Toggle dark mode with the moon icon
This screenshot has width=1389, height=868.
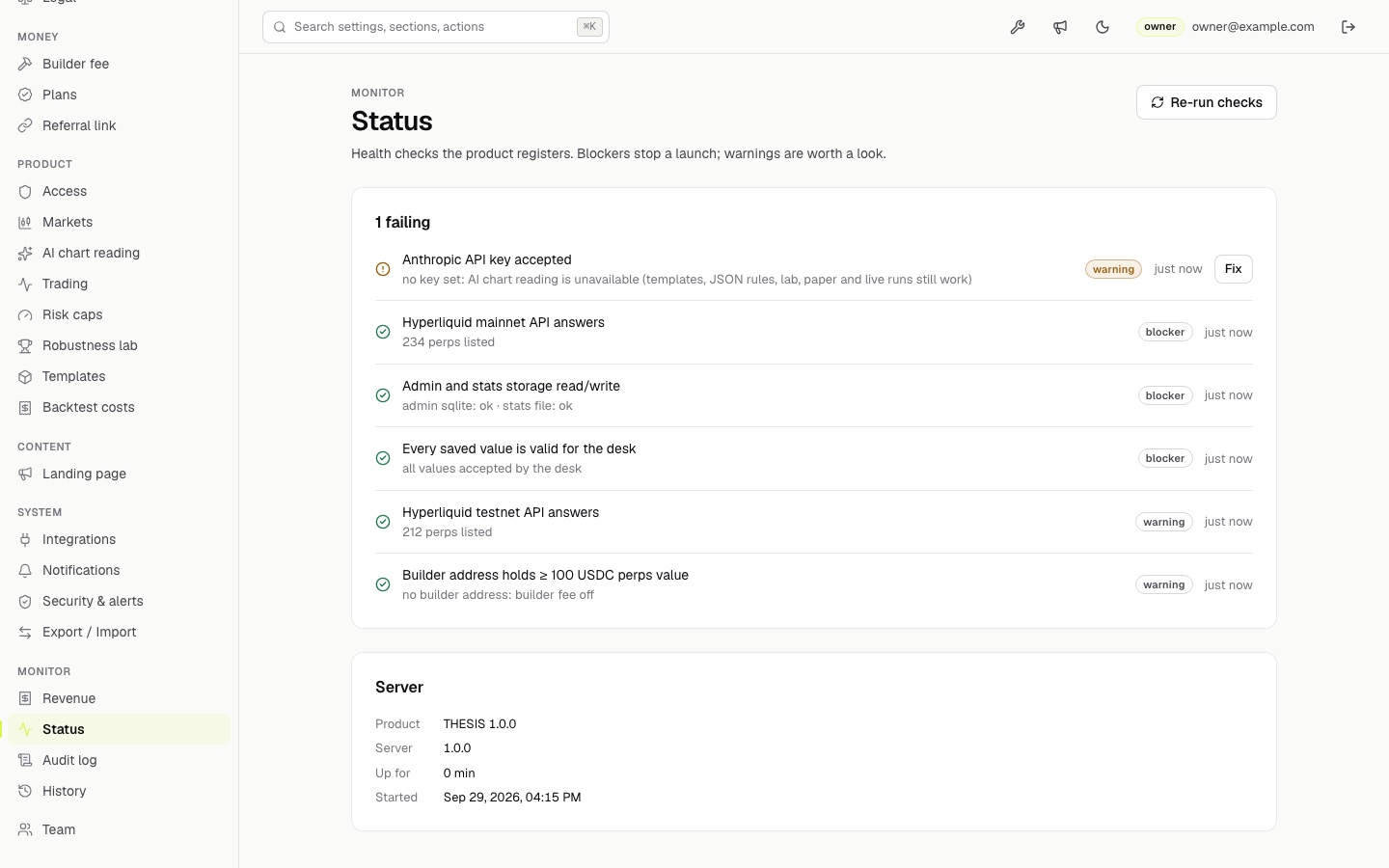click(x=1103, y=27)
